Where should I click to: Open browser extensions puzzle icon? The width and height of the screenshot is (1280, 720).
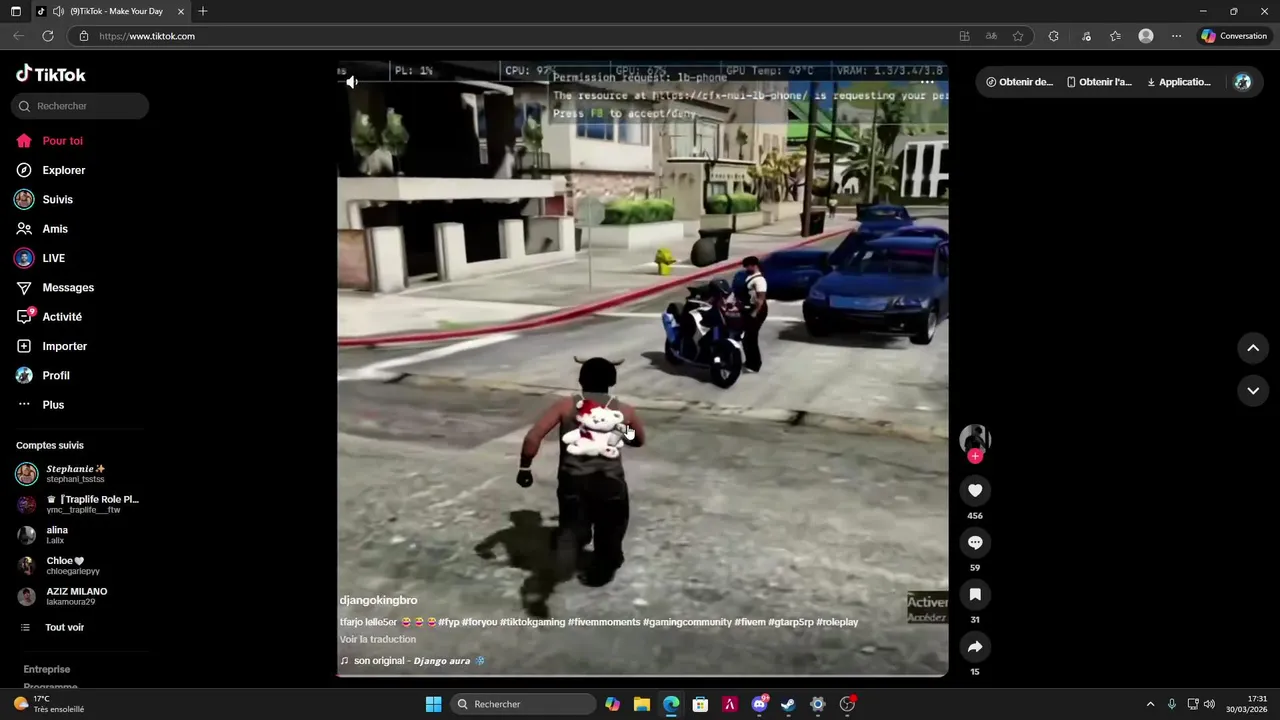click(x=1053, y=36)
